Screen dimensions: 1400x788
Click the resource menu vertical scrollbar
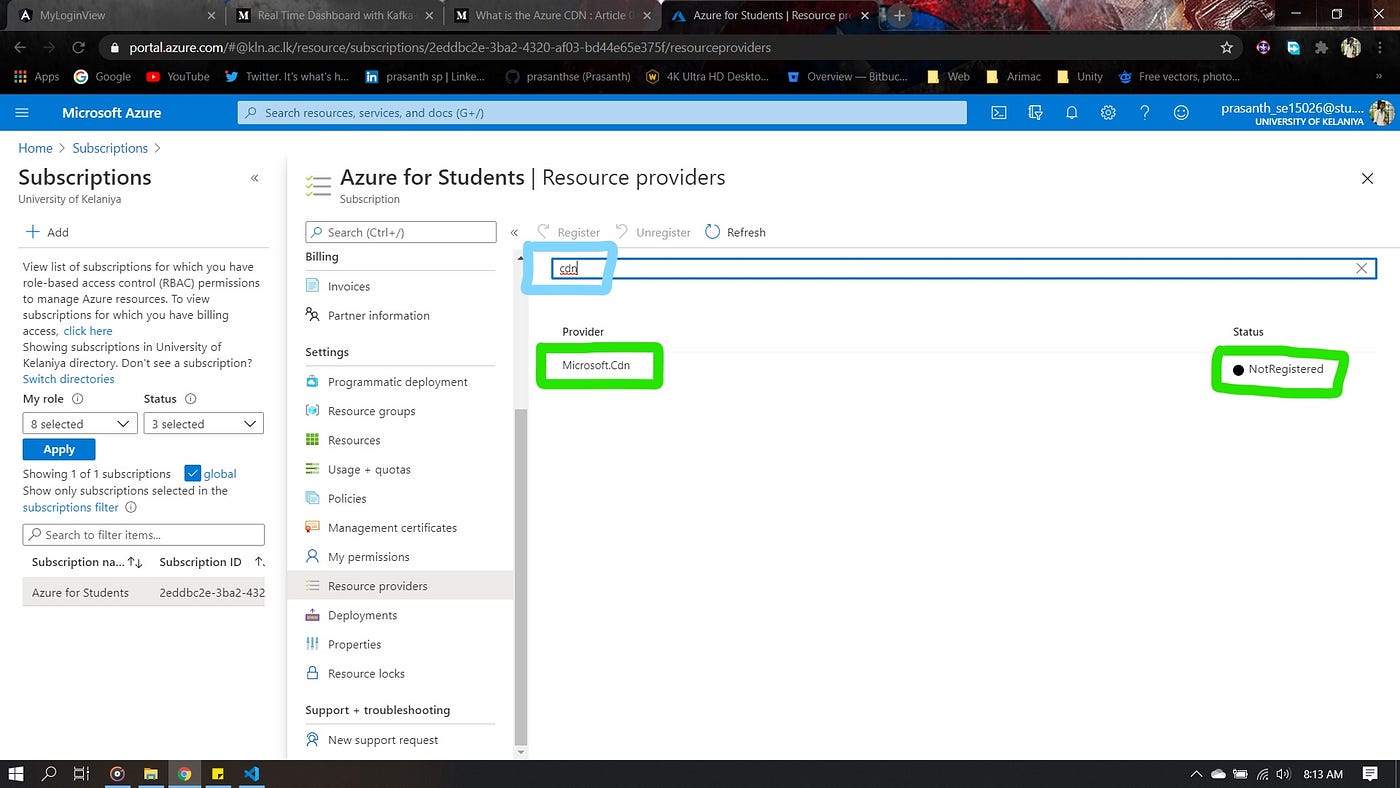pyautogui.click(x=520, y=577)
